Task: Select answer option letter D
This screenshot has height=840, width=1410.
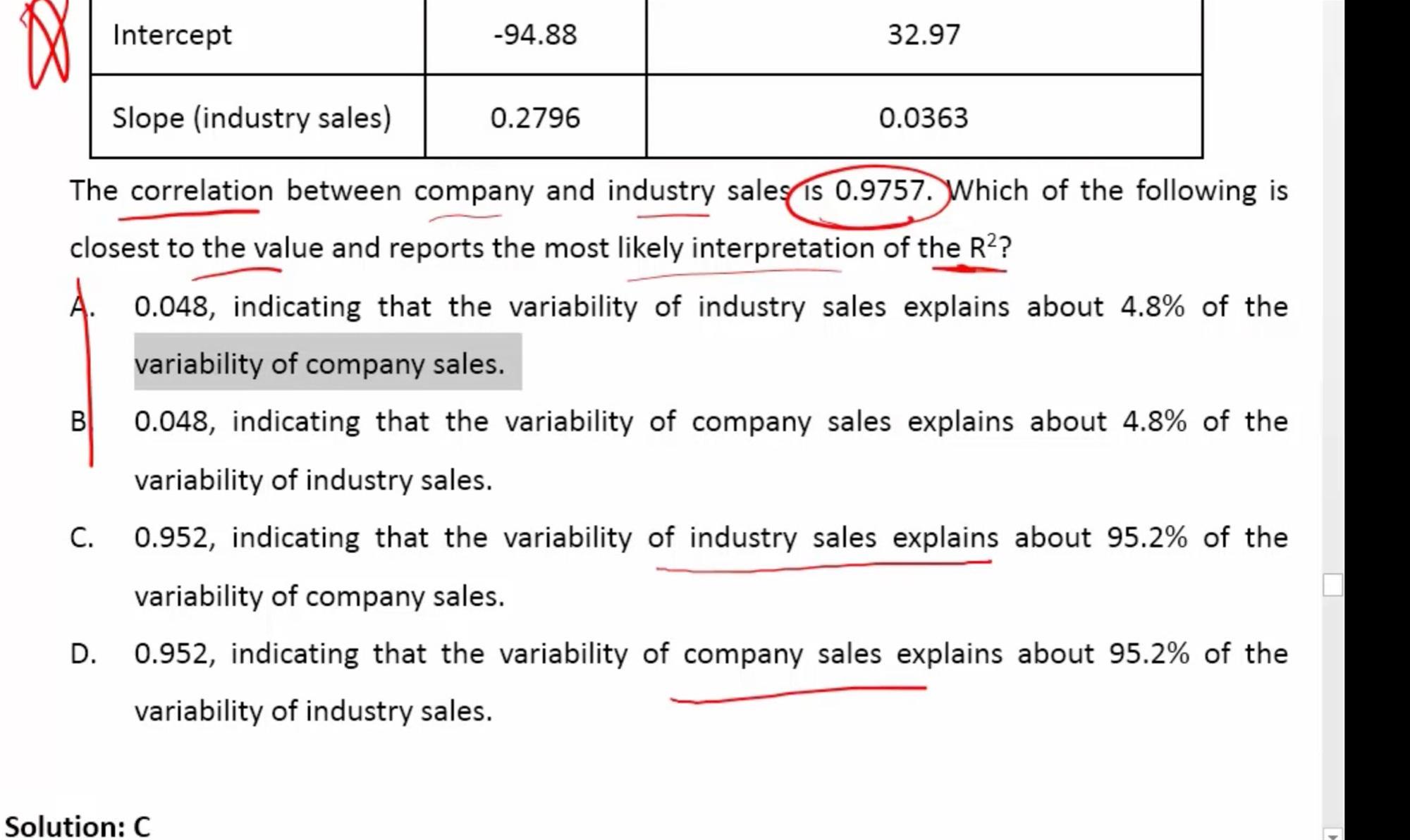Action: pos(82,654)
